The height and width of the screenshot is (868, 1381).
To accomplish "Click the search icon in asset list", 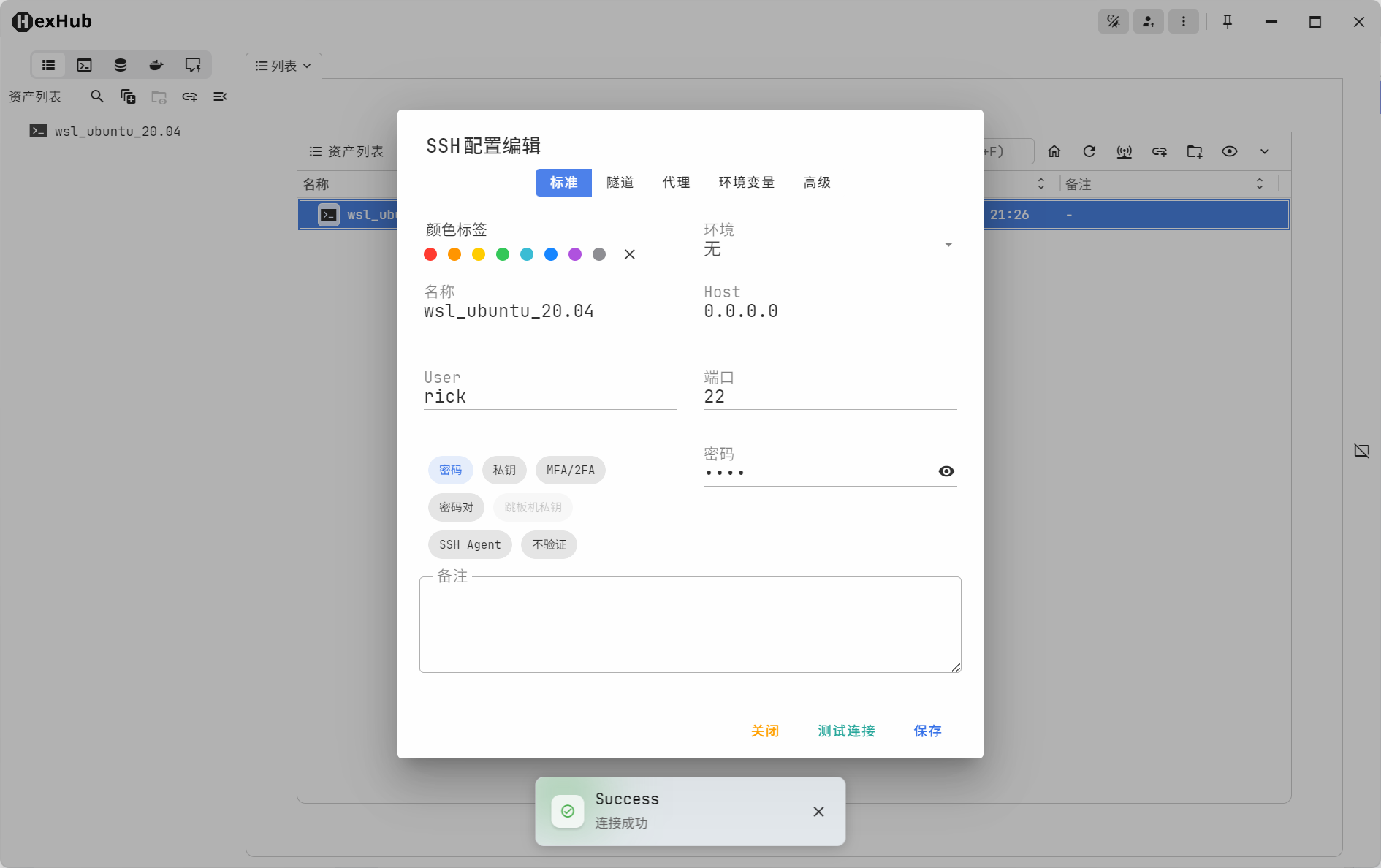I will 96,96.
